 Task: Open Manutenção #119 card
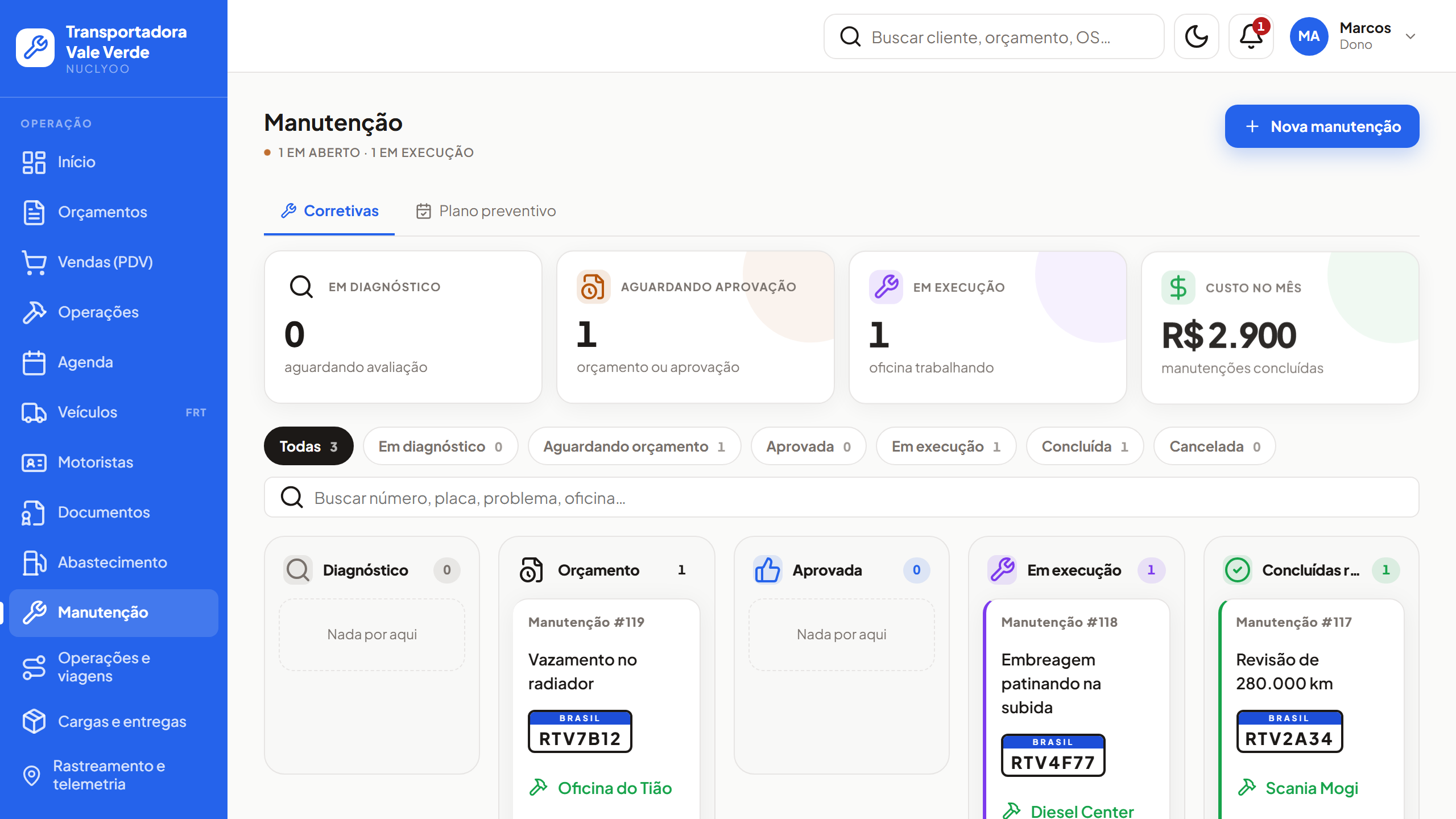pos(606,710)
